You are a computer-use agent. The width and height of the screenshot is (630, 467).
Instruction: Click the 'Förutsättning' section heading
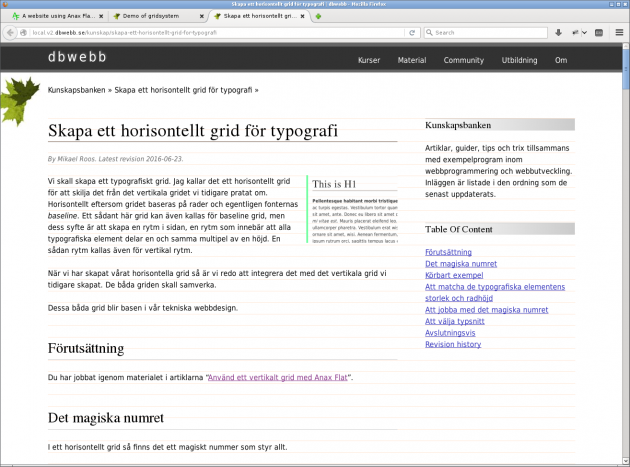tap(86, 348)
